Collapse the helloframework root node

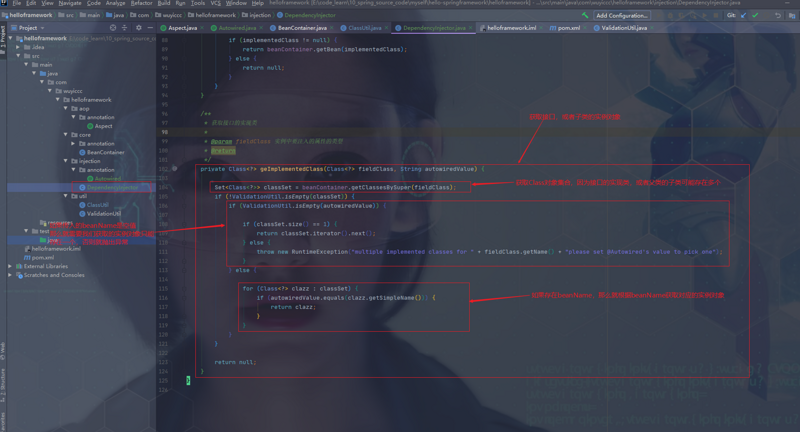[x=11, y=38]
